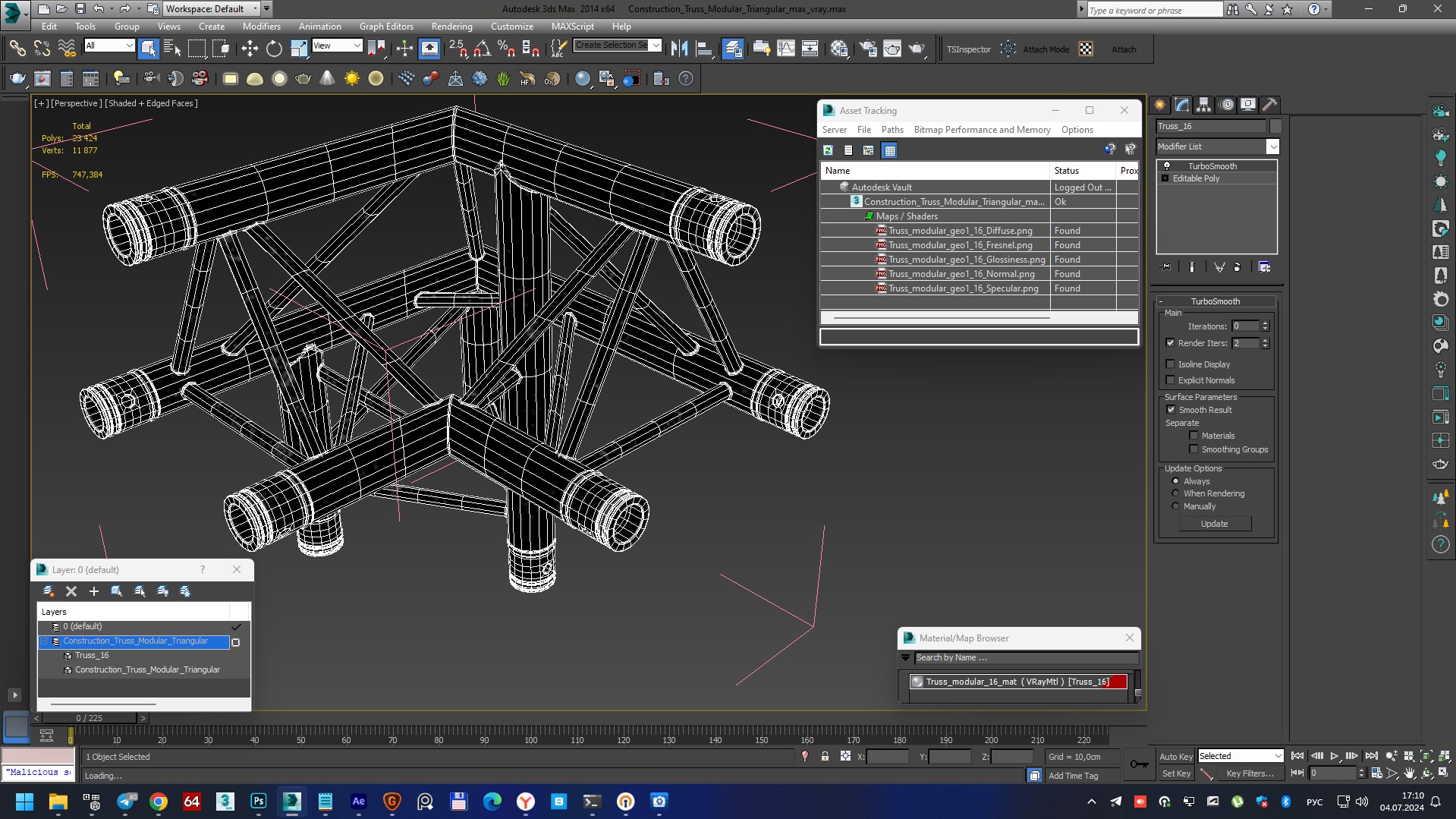This screenshot has height=819, width=1456.
Task: Click the Set Key button
Action: click(1176, 773)
